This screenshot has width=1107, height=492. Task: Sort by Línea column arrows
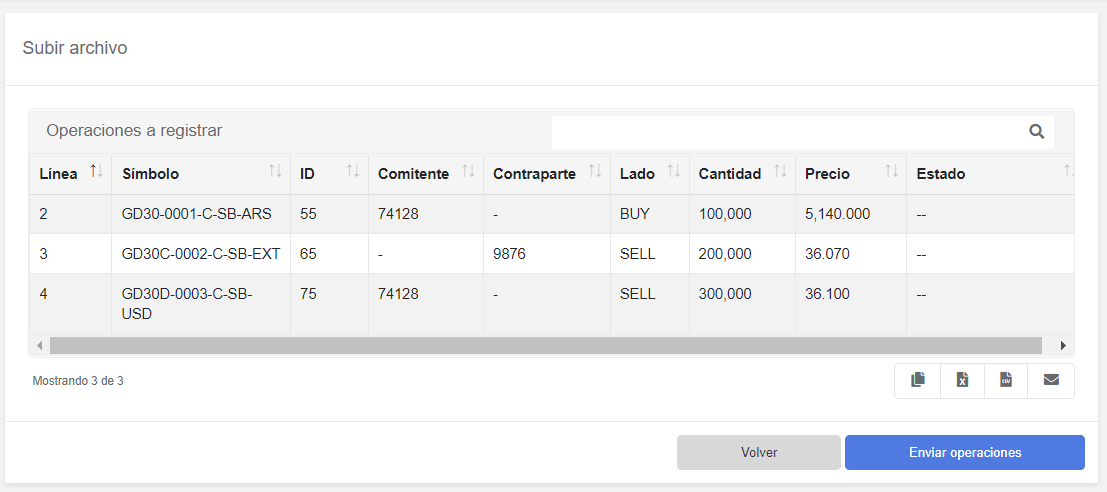tap(96, 172)
